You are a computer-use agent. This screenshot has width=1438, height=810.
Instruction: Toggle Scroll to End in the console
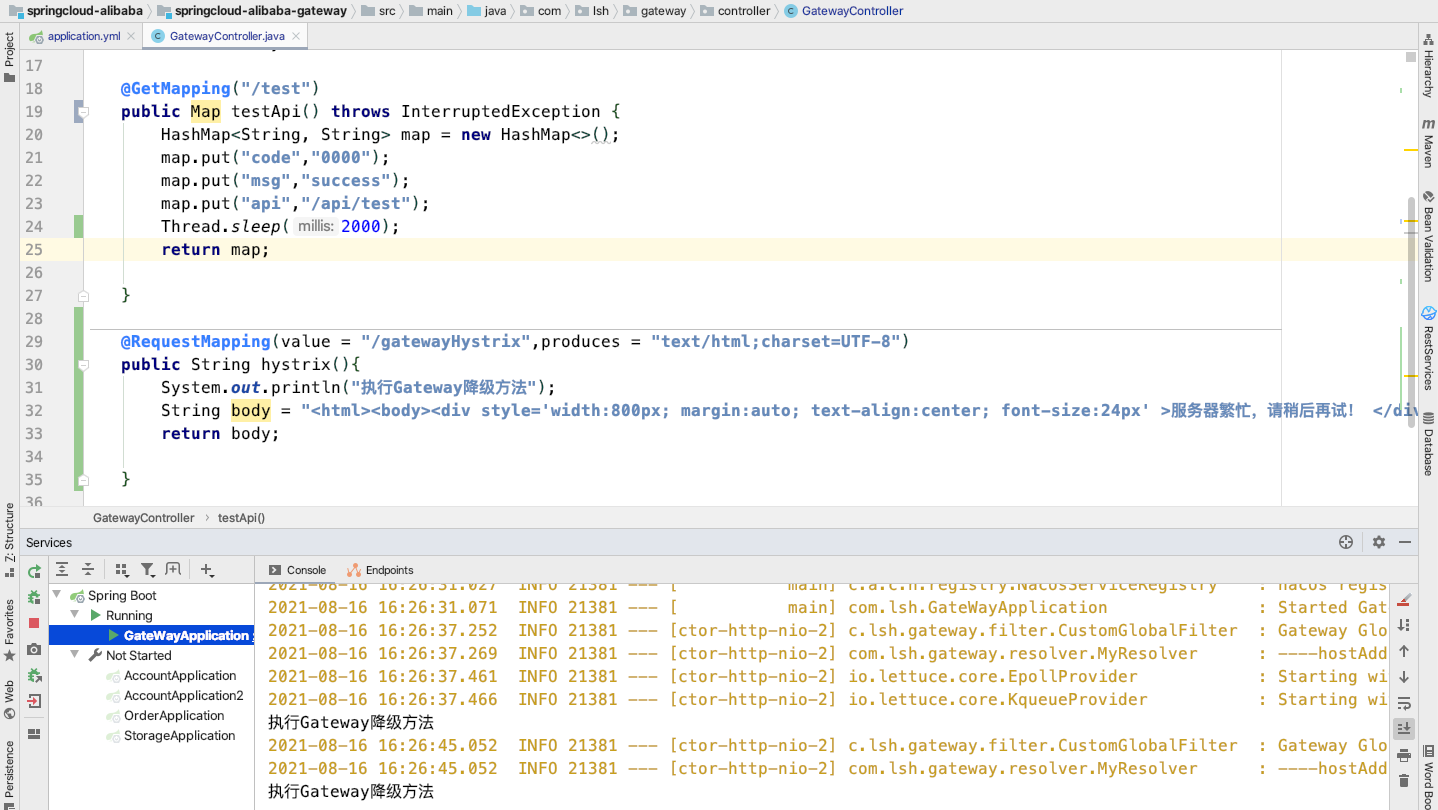(1403, 727)
